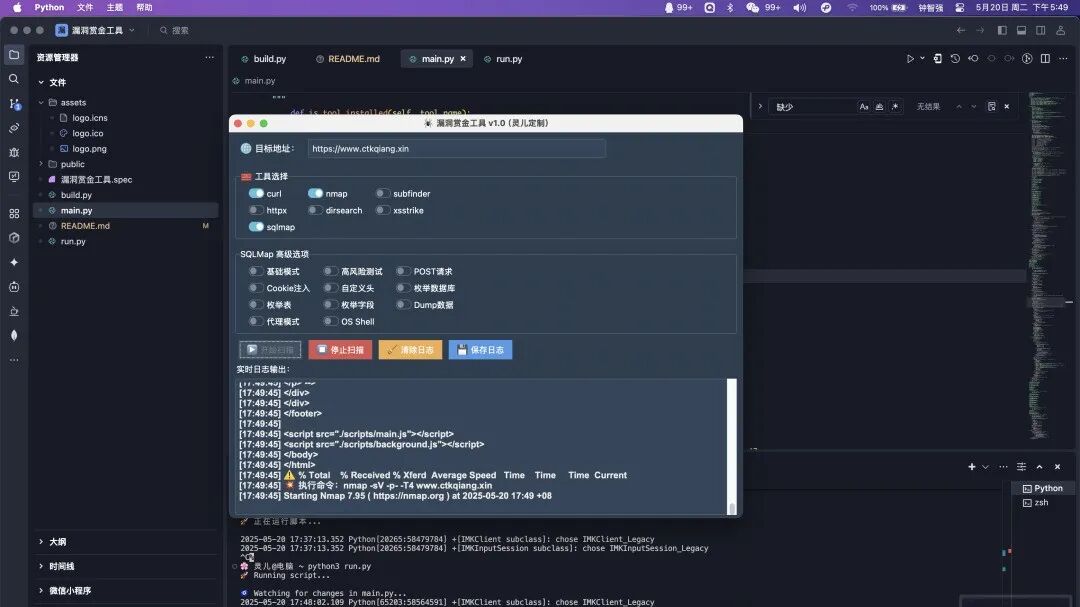Turn off the curl tool switch

point(256,194)
